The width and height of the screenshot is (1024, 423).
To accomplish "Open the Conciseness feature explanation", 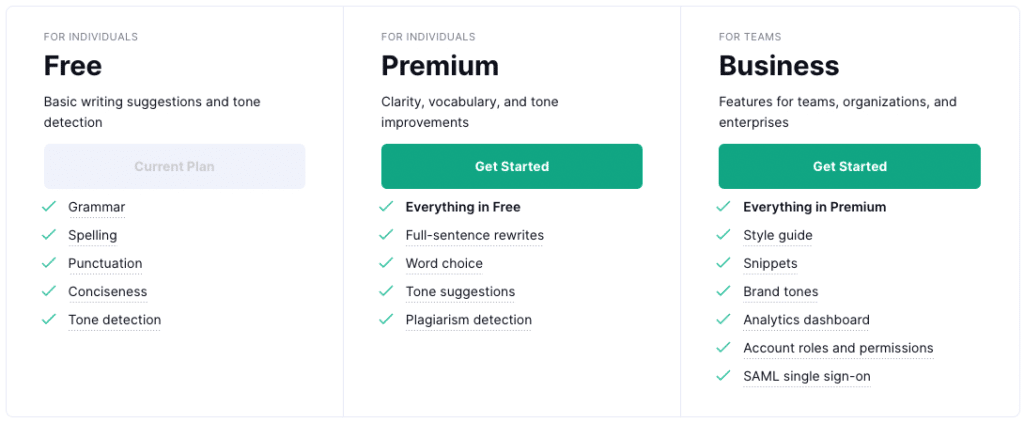I will (x=108, y=292).
